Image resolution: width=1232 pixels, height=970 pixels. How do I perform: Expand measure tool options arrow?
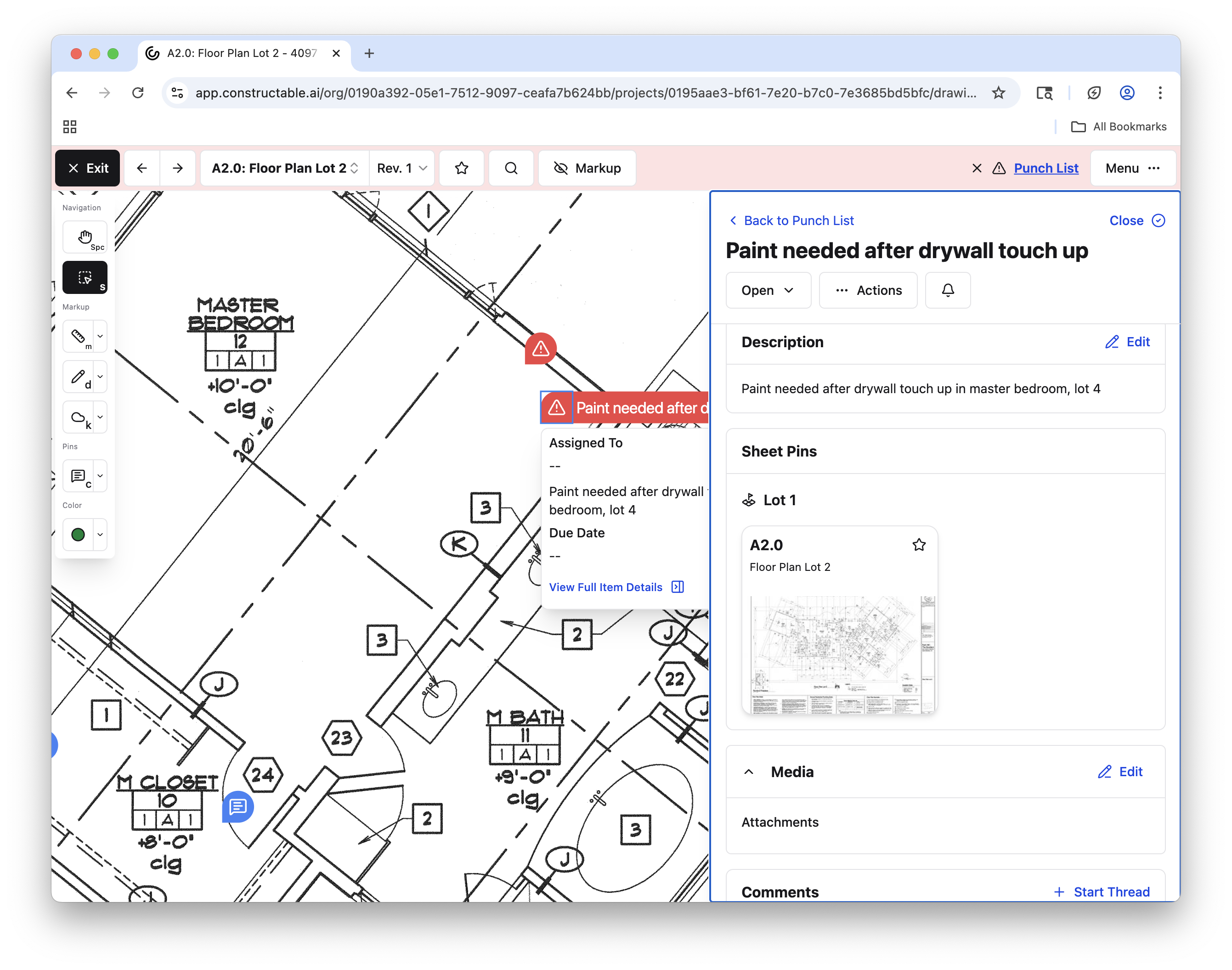100,336
